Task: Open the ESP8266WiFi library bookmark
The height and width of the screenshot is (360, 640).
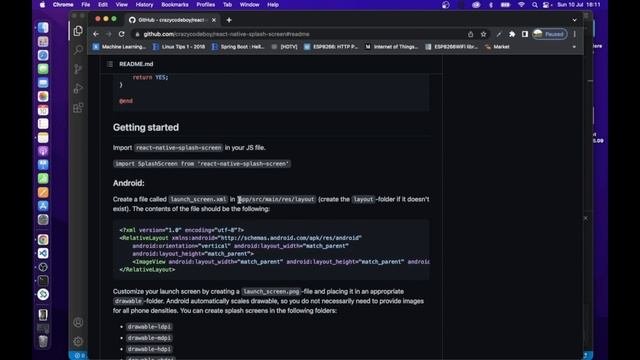Action: point(451,47)
